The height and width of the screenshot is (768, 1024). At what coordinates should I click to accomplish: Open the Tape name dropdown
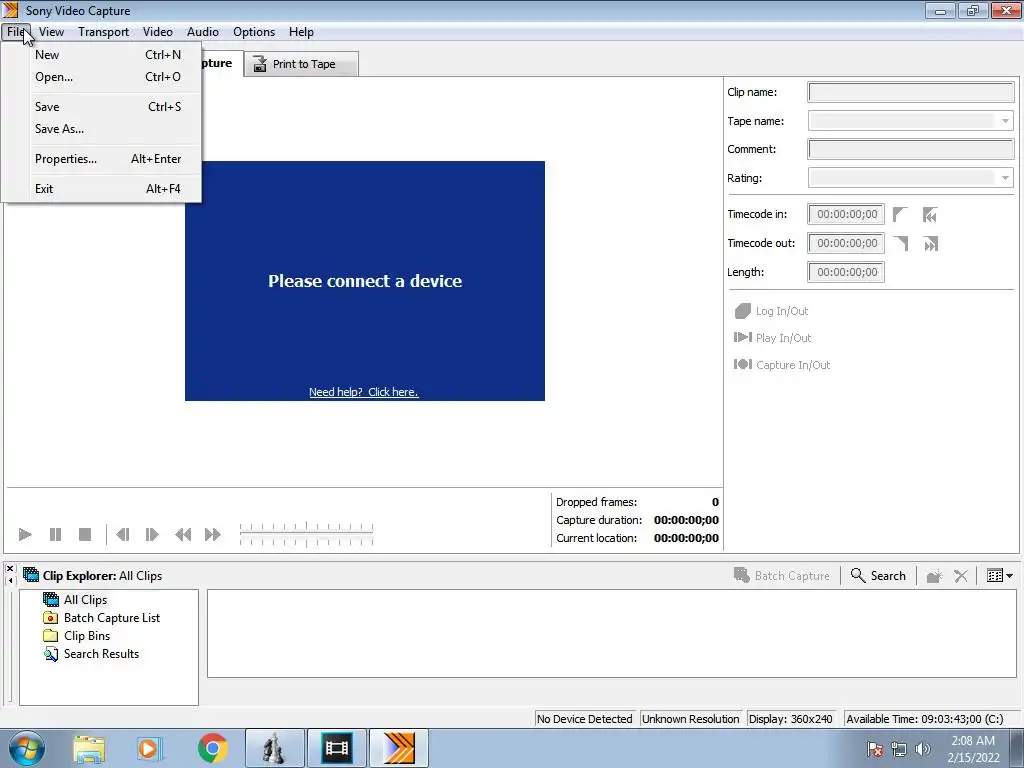1006,121
